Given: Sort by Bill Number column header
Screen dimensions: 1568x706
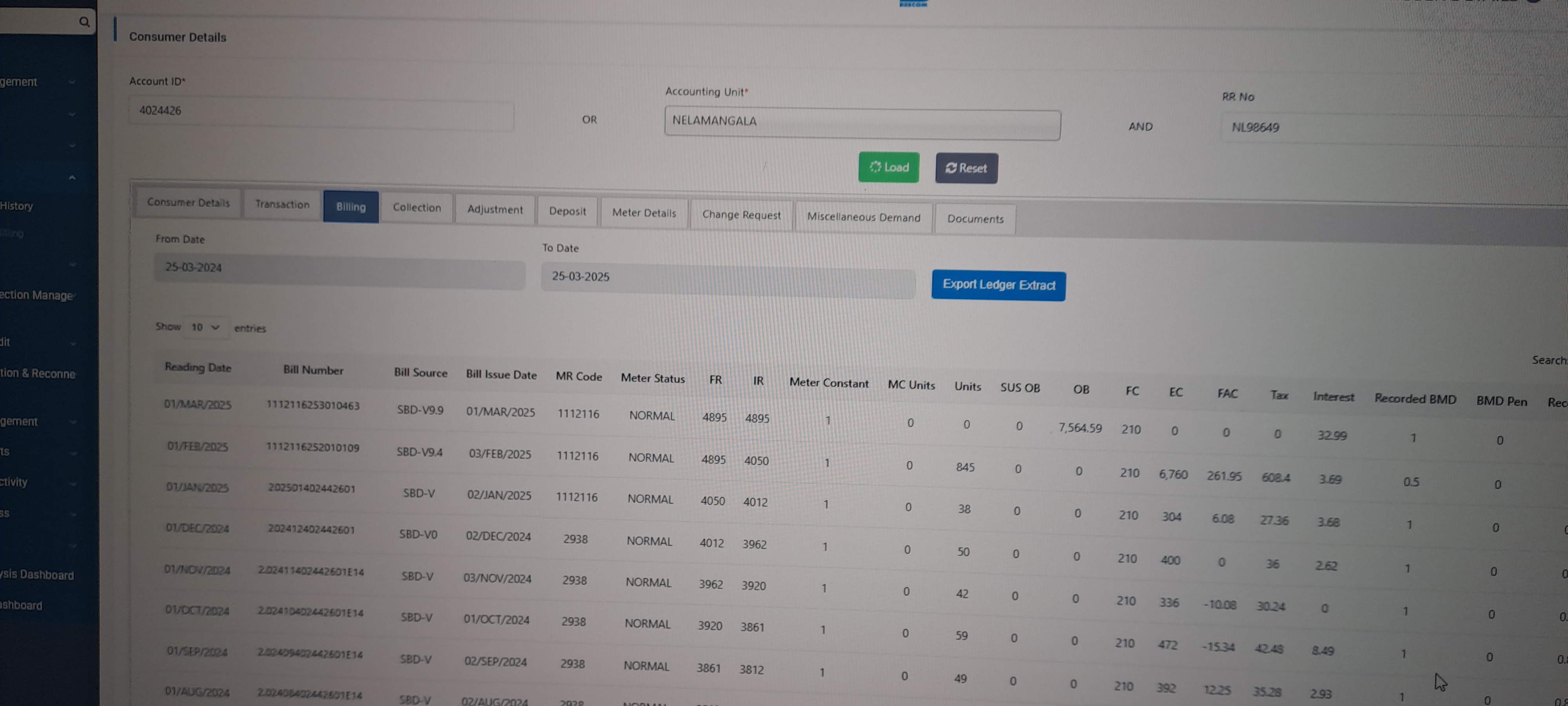Looking at the screenshot, I should pyautogui.click(x=313, y=370).
